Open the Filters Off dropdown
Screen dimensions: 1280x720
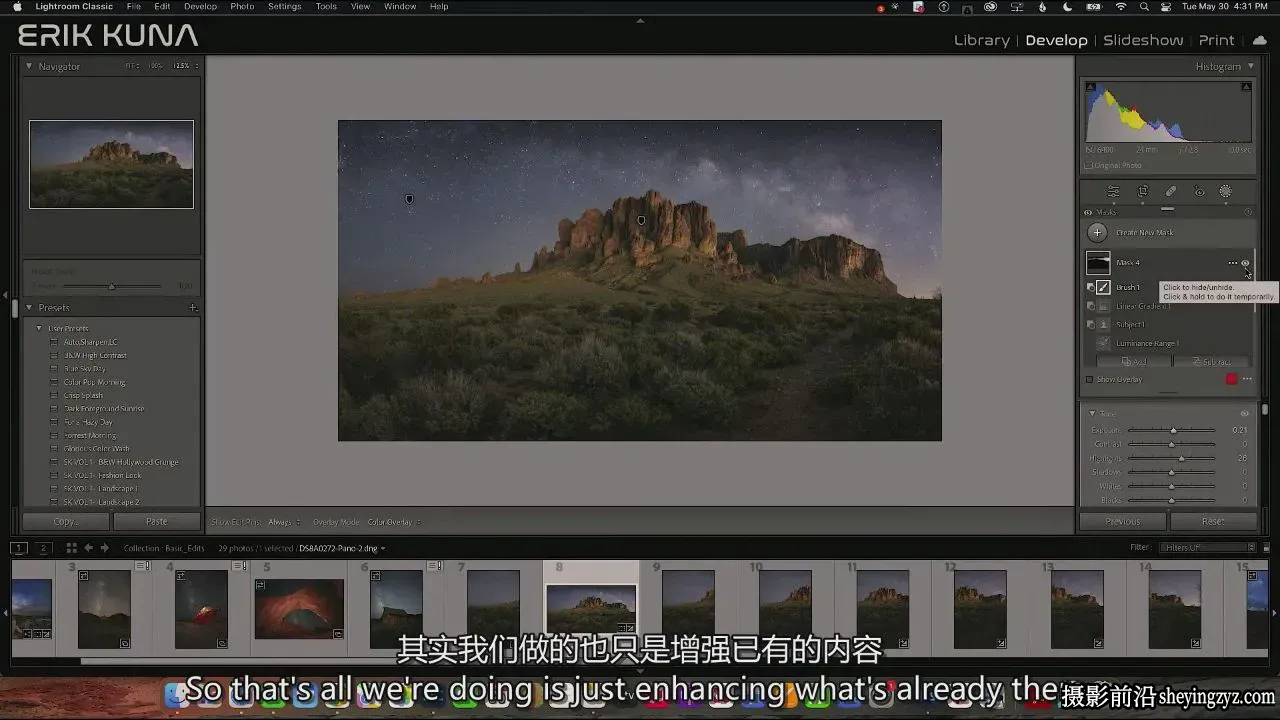pyautogui.click(x=1206, y=548)
